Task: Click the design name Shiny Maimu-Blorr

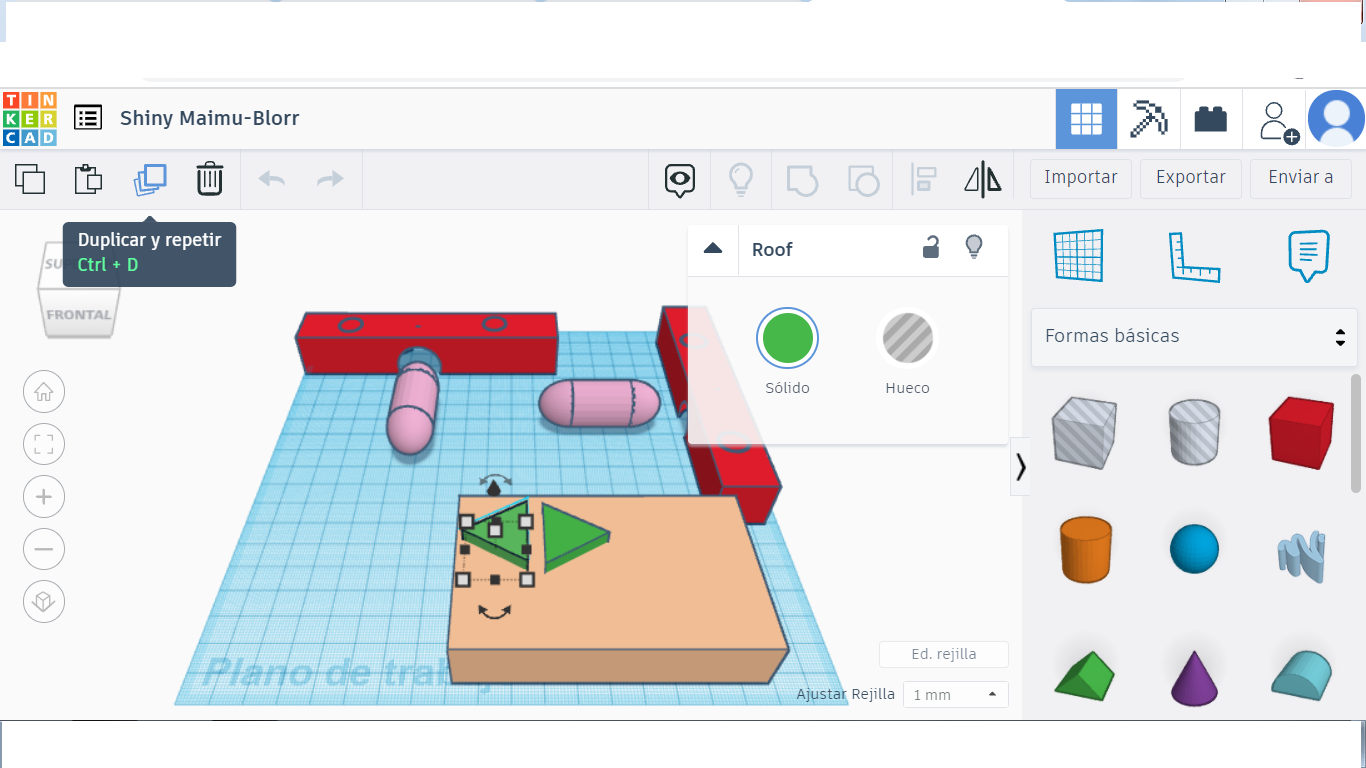Action: pyautogui.click(x=210, y=118)
